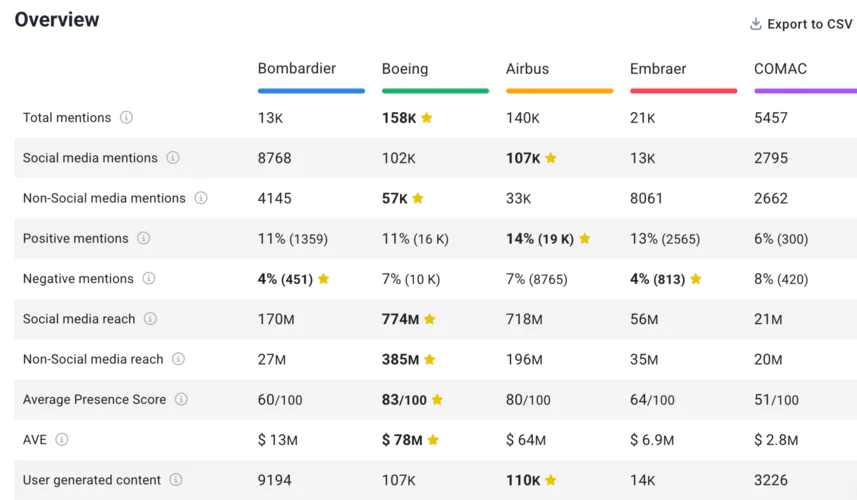Click the Overview heading
Image resolution: width=857 pixels, height=500 pixels.
[x=57, y=20]
